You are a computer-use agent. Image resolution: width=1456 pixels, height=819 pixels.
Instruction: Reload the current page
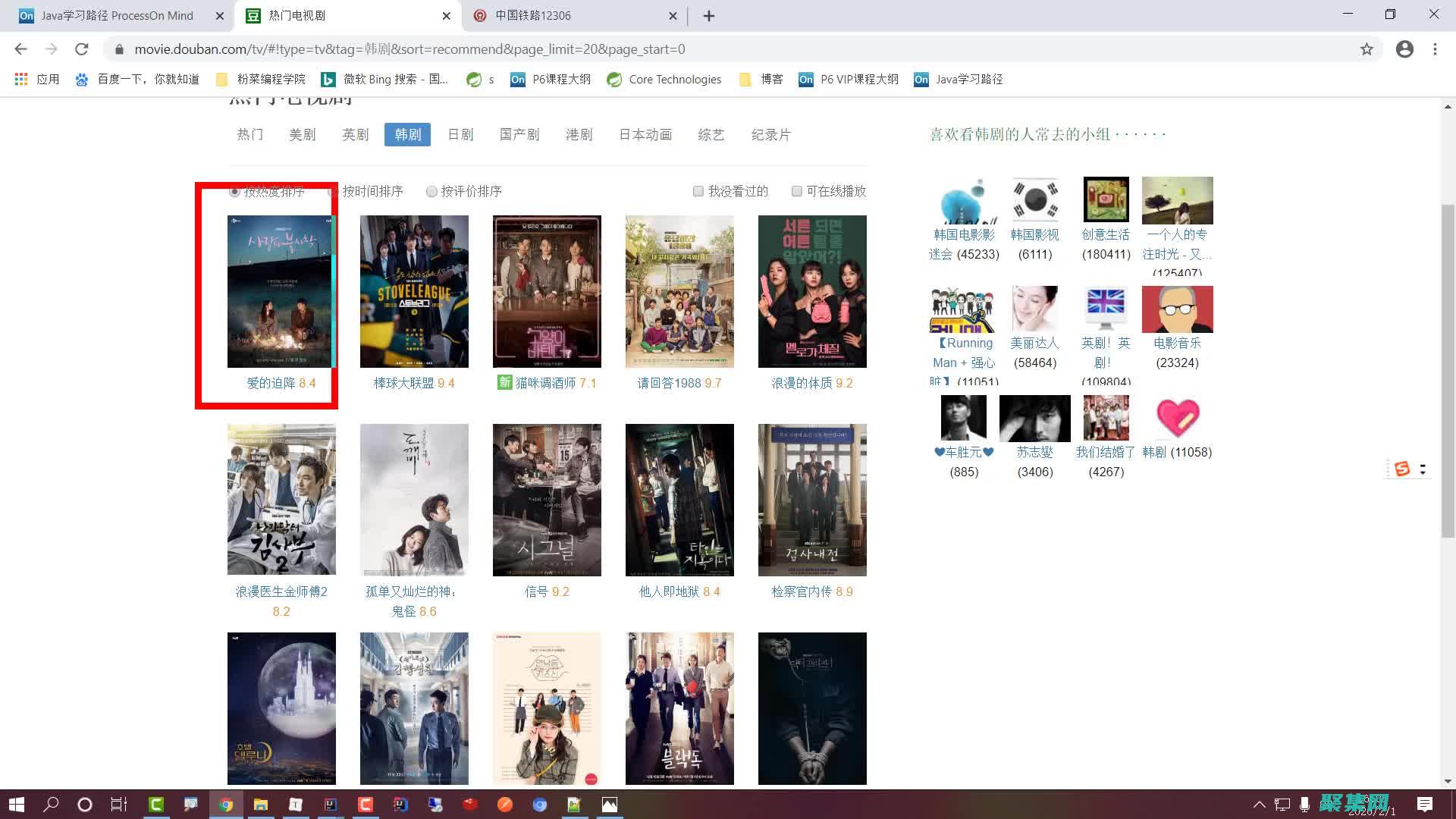click(x=83, y=49)
